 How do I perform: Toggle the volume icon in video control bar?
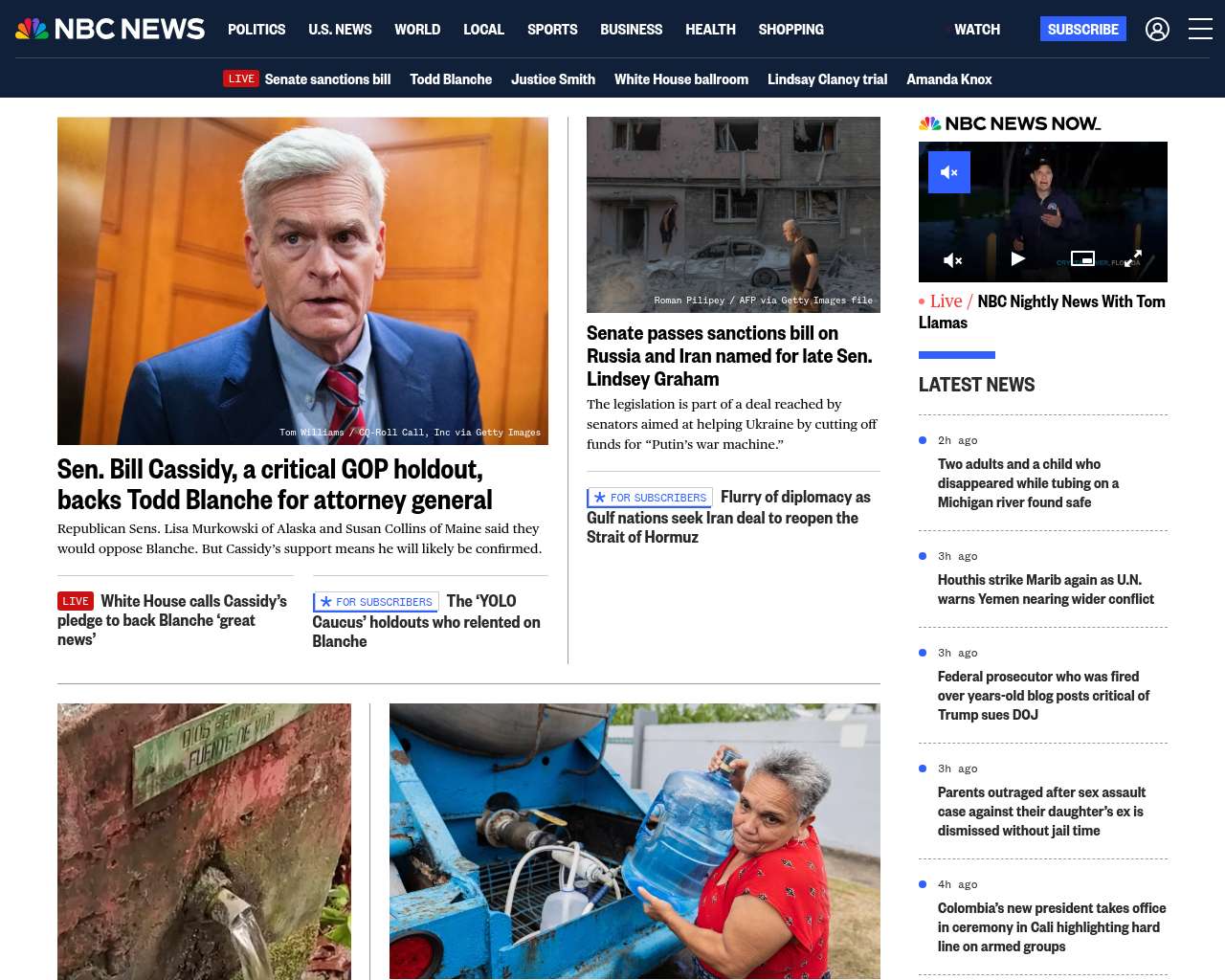pos(952,259)
